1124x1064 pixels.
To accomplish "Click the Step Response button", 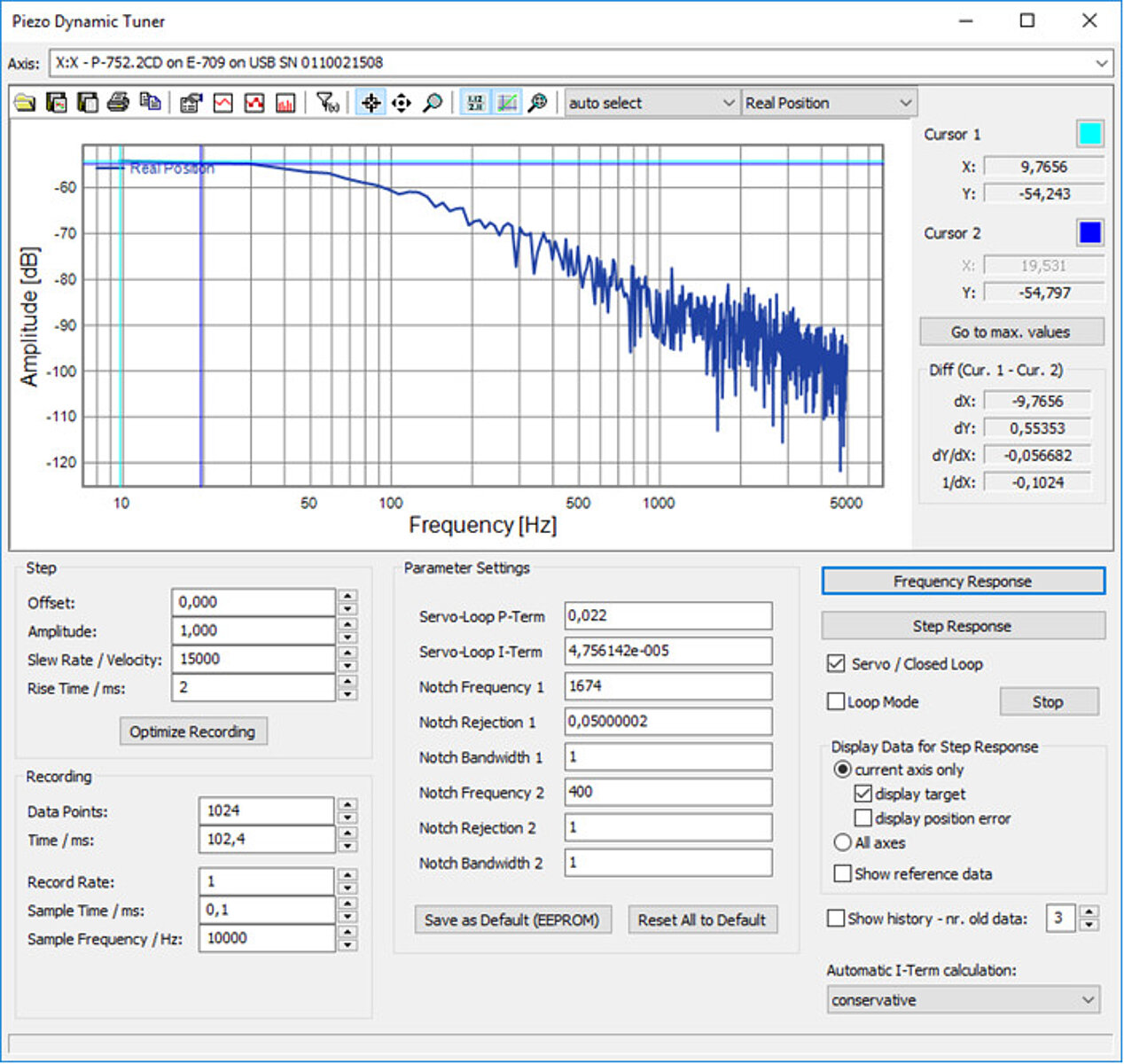I will point(963,626).
